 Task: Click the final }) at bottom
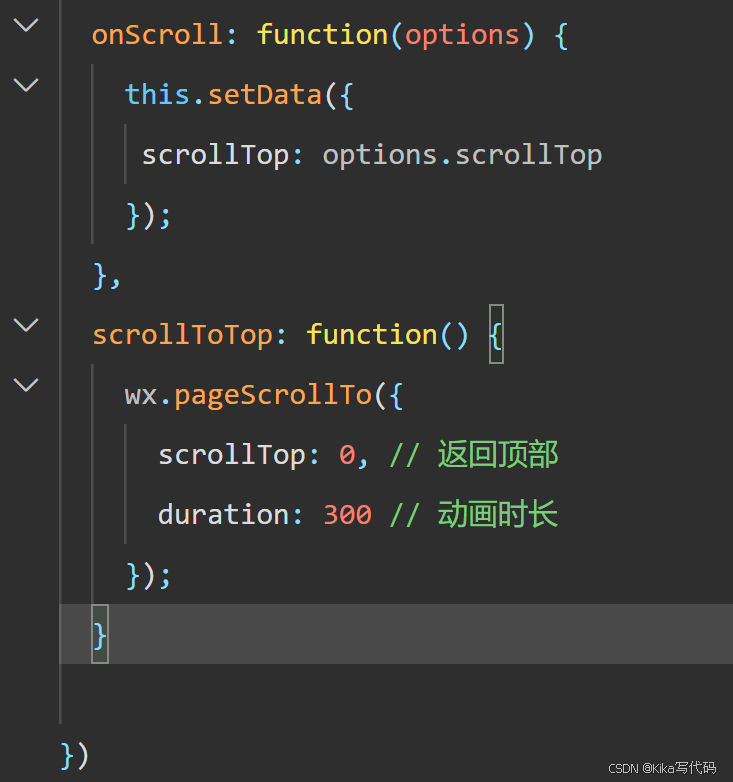[x=74, y=755]
